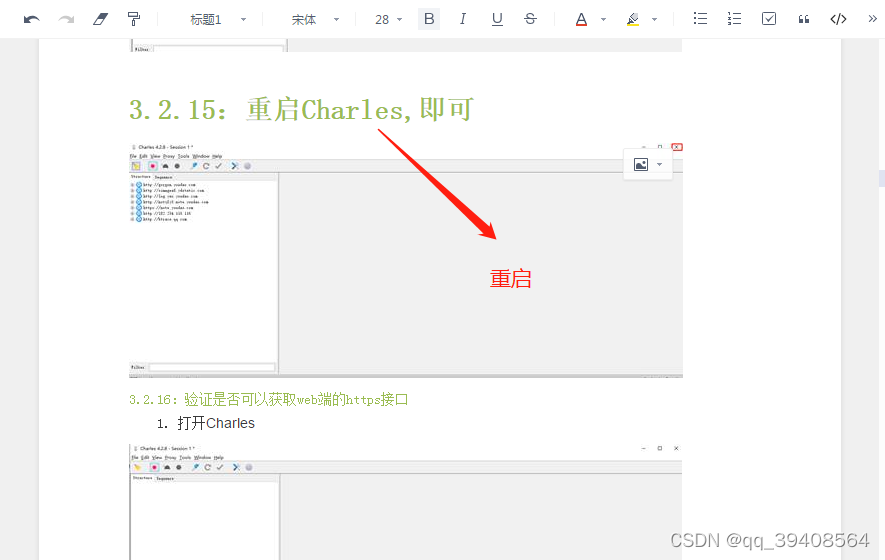Redo the last undone edit
885x560 pixels.
click(x=67, y=19)
